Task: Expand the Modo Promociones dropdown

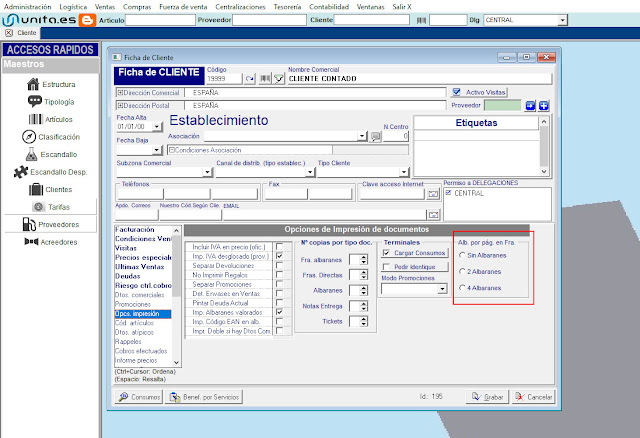Action: [x=442, y=289]
